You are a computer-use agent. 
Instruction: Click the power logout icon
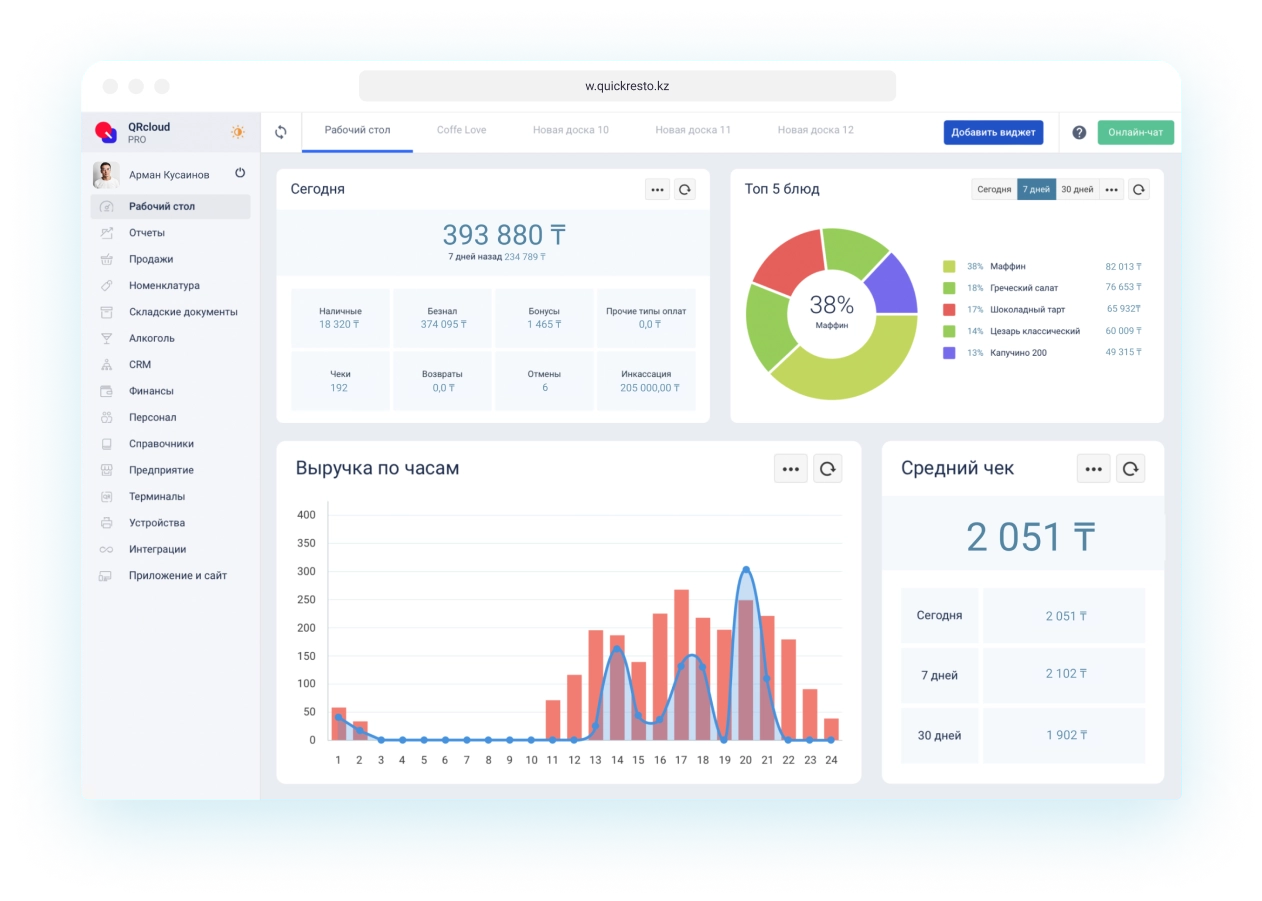tap(240, 173)
